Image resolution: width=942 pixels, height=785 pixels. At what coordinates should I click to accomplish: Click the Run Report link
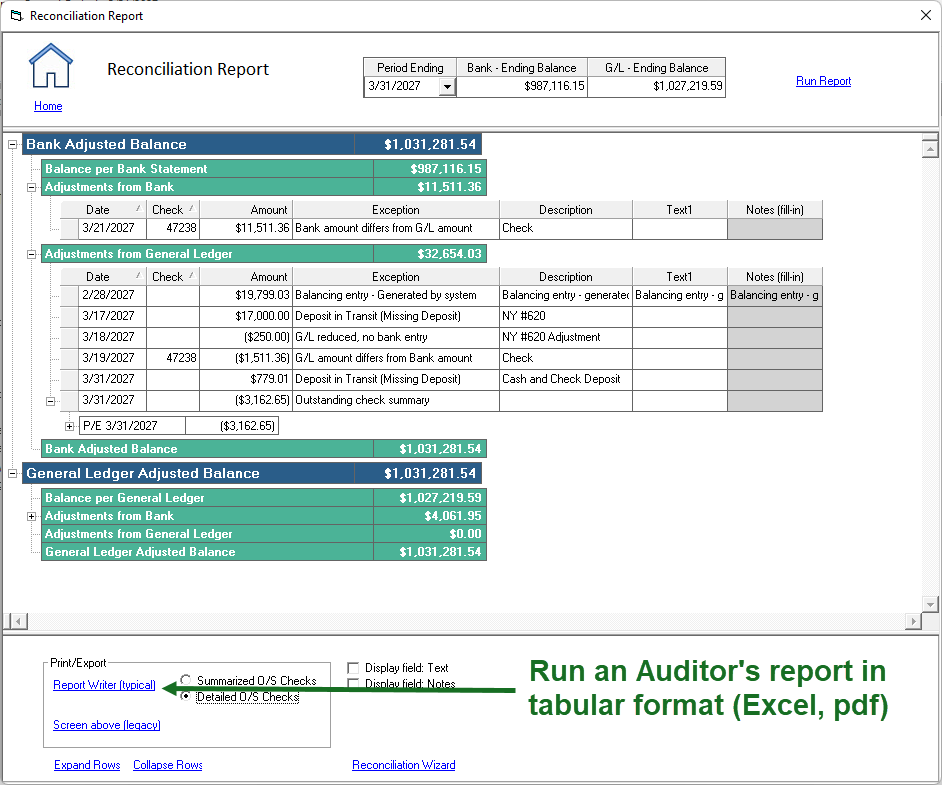click(823, 81)
